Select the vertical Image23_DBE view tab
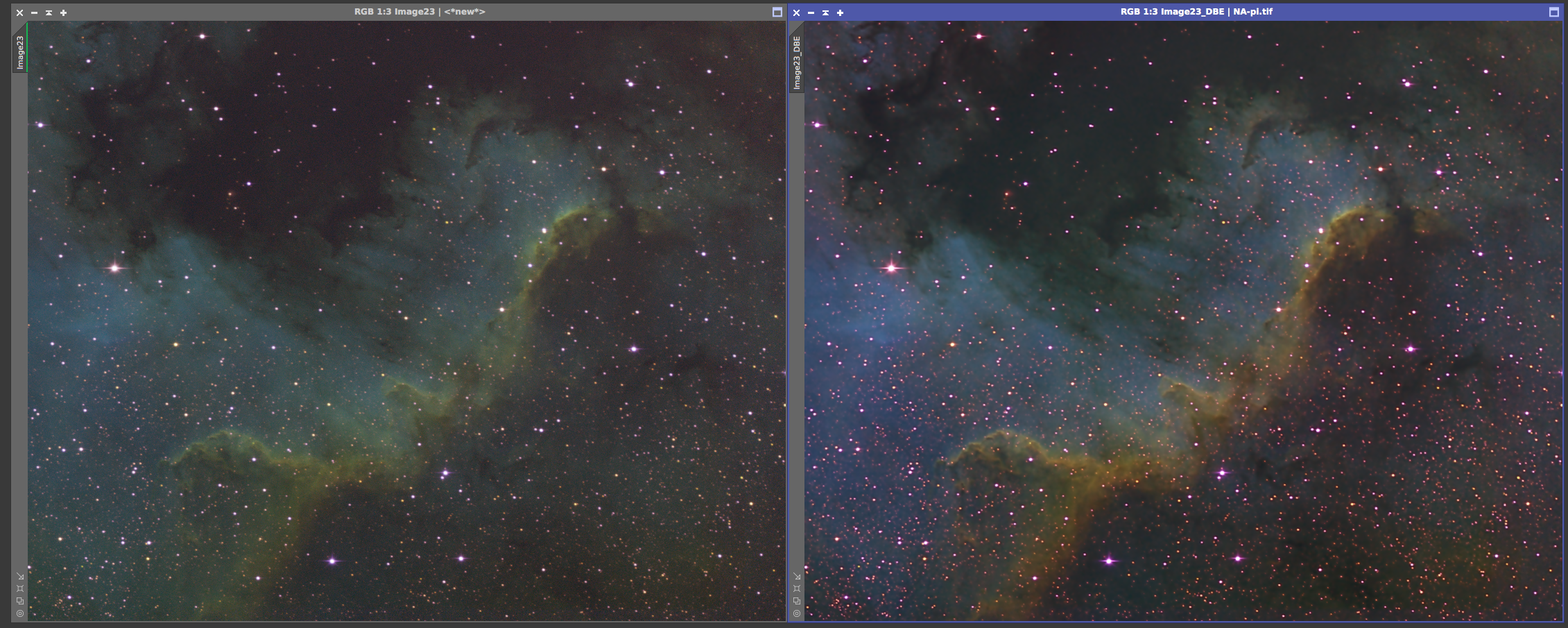The image size is (1568, 628). click(797, 62)
